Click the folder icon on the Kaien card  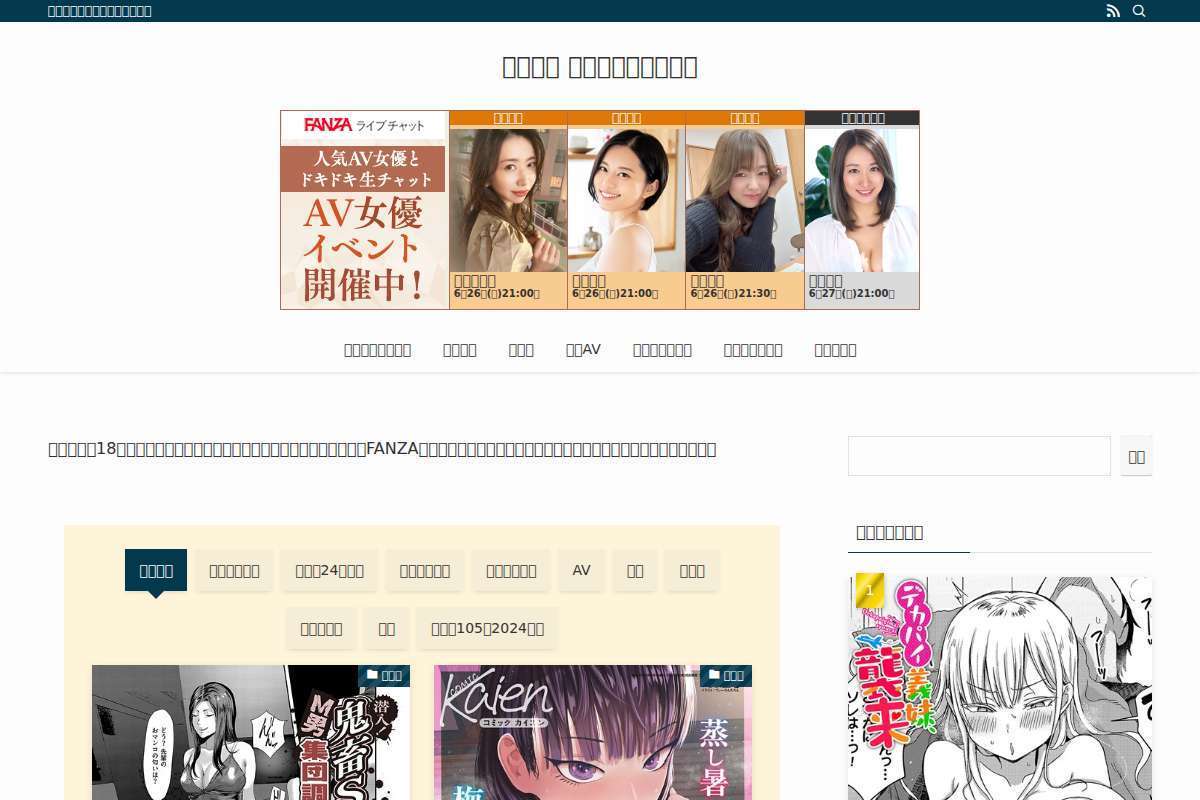tap(715, 675)
